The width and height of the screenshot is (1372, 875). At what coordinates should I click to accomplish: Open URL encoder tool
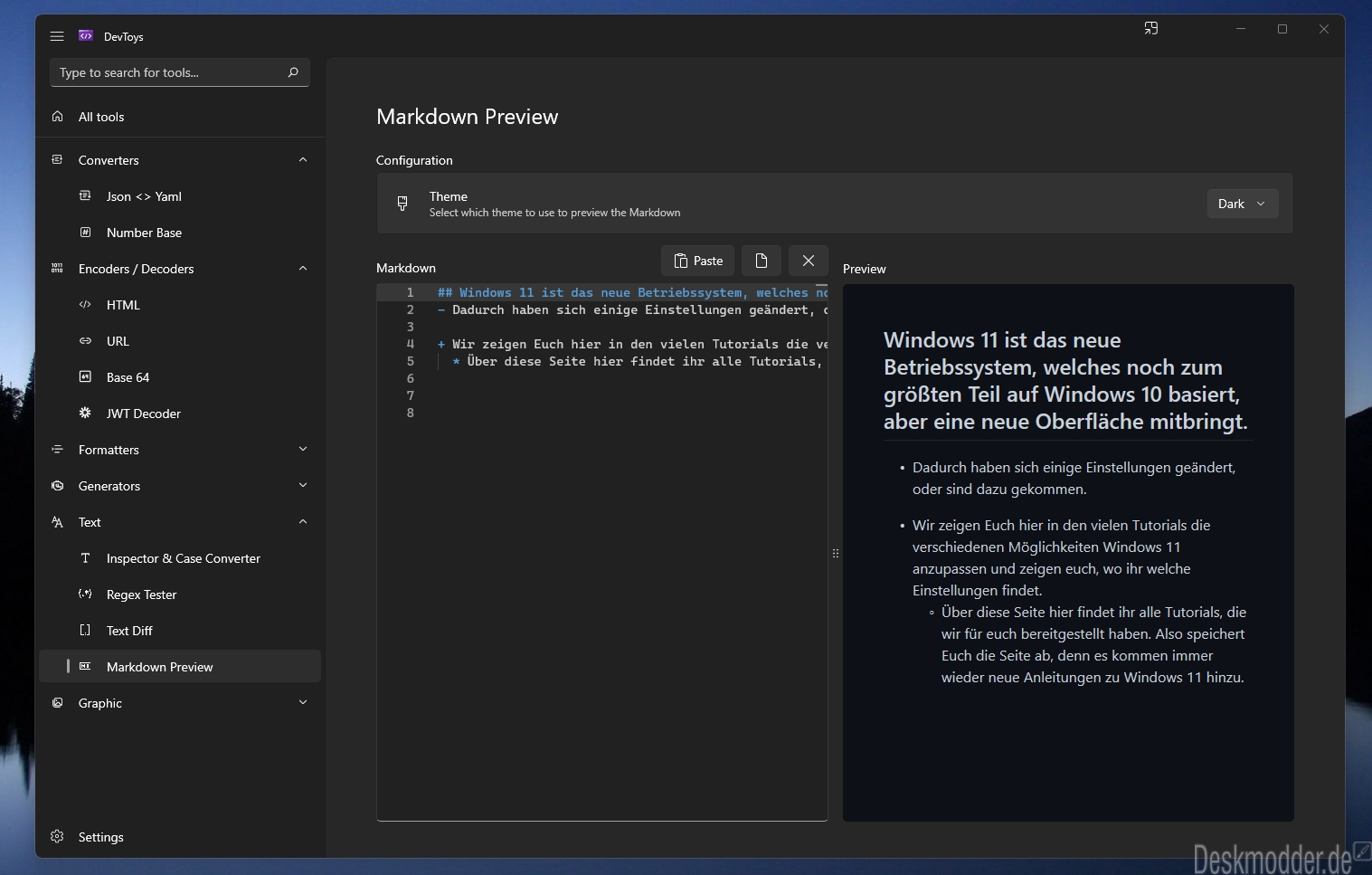pos(180,341)
